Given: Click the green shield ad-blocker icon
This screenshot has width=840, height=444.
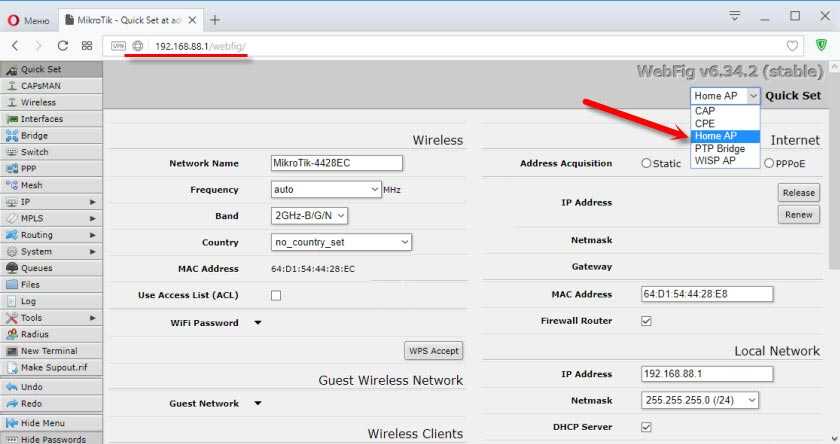Looking at the screenshot, I should point(821,46).
